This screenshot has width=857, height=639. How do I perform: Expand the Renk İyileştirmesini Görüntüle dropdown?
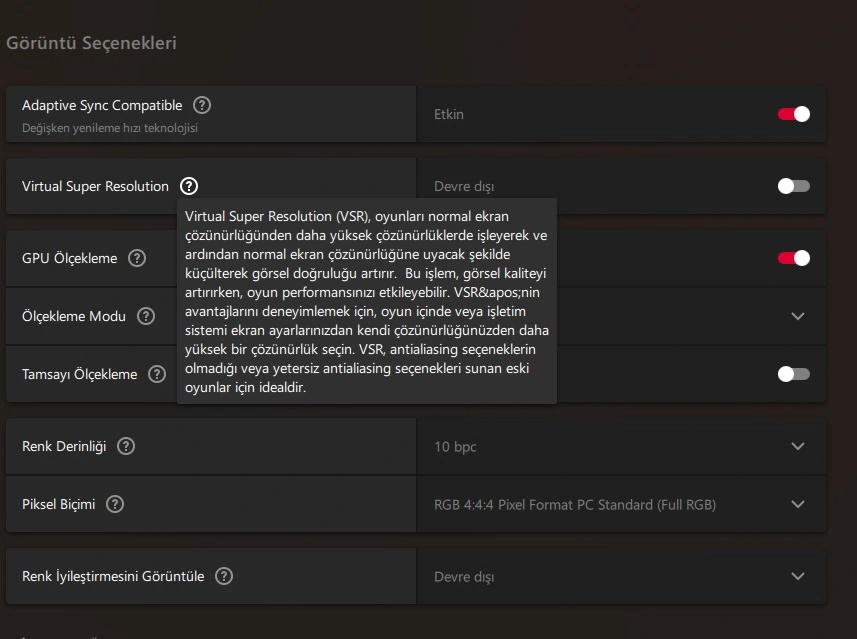621,576
